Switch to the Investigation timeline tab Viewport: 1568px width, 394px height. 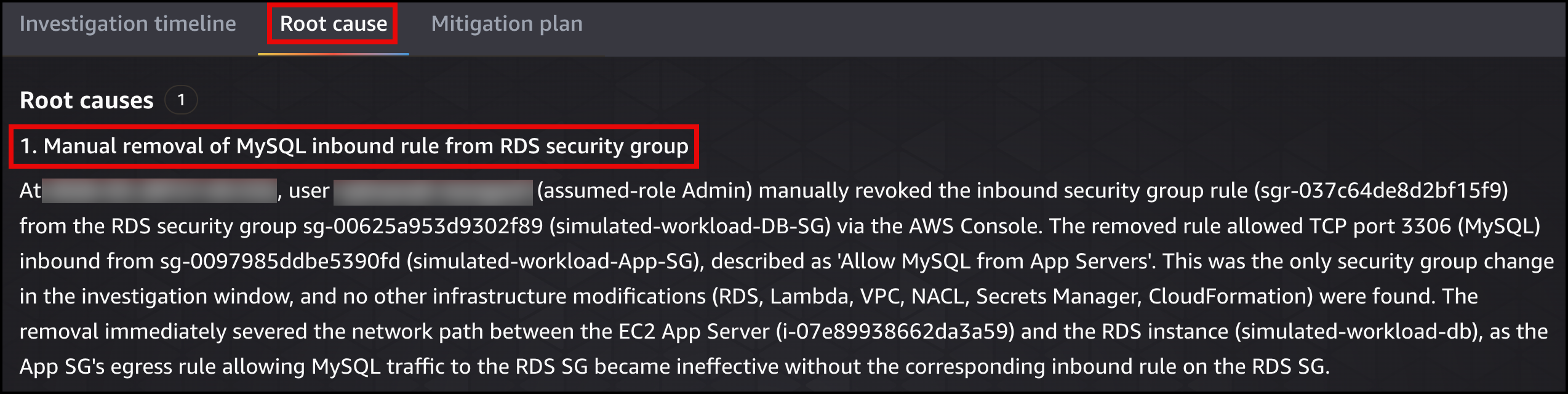[127, 23]
